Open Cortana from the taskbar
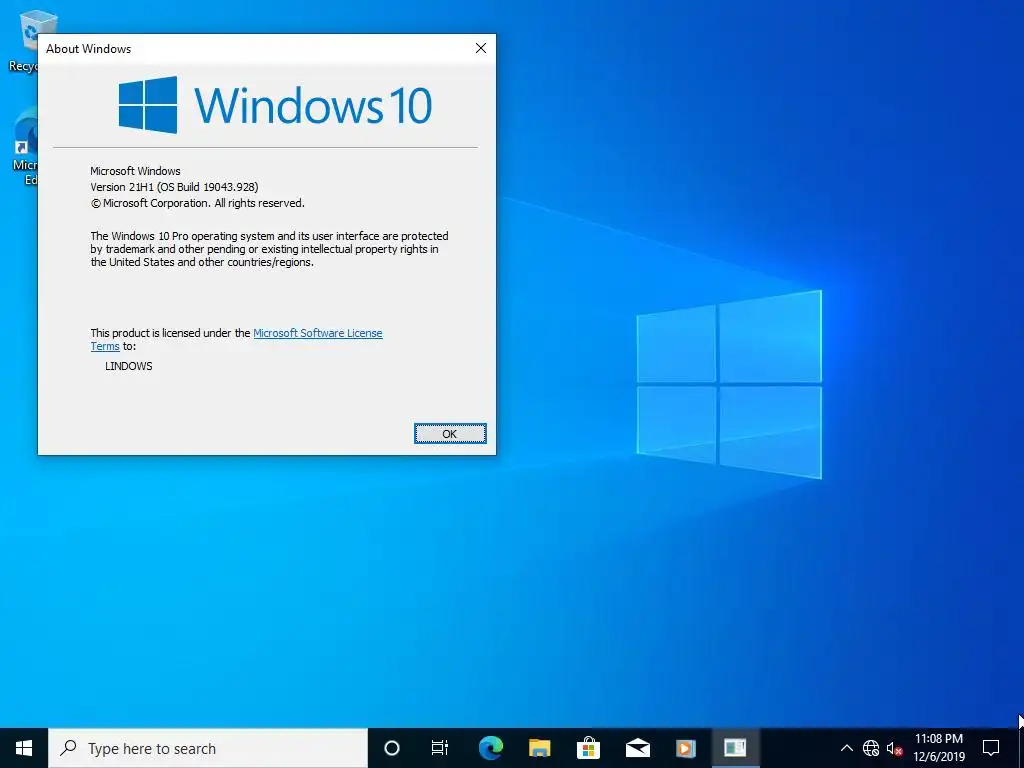This screenshot has width=1024, height=768. pyautogui.click(x=391, y=748)
